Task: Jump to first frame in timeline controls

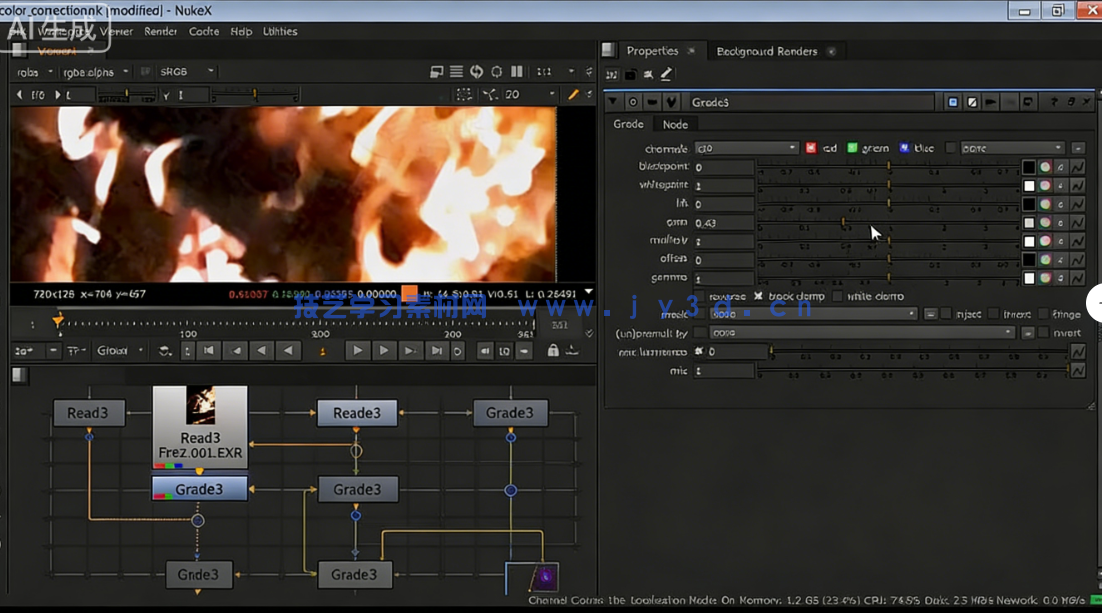Action: [x=209, y=351]
